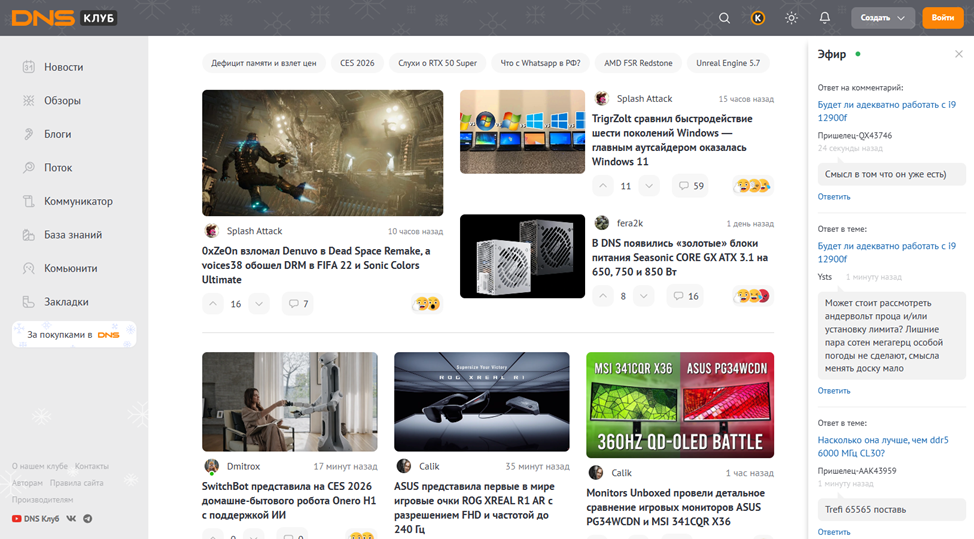Screen dimensions: 974x539
Task: Open the search magnifier in header
Action: click(725, 18)
